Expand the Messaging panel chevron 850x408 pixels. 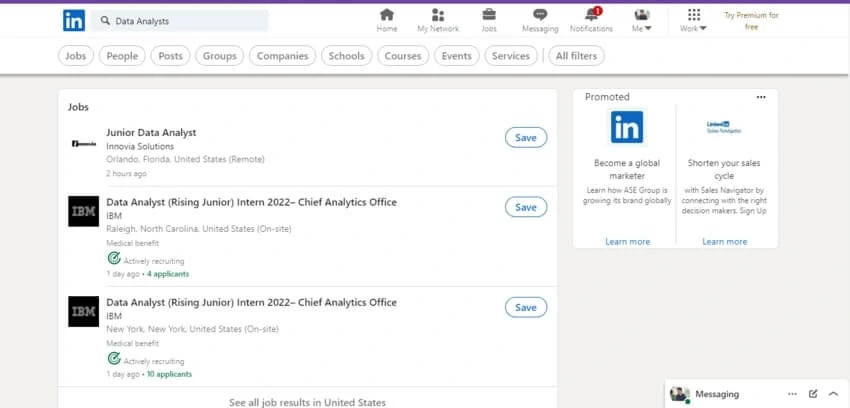833,394
